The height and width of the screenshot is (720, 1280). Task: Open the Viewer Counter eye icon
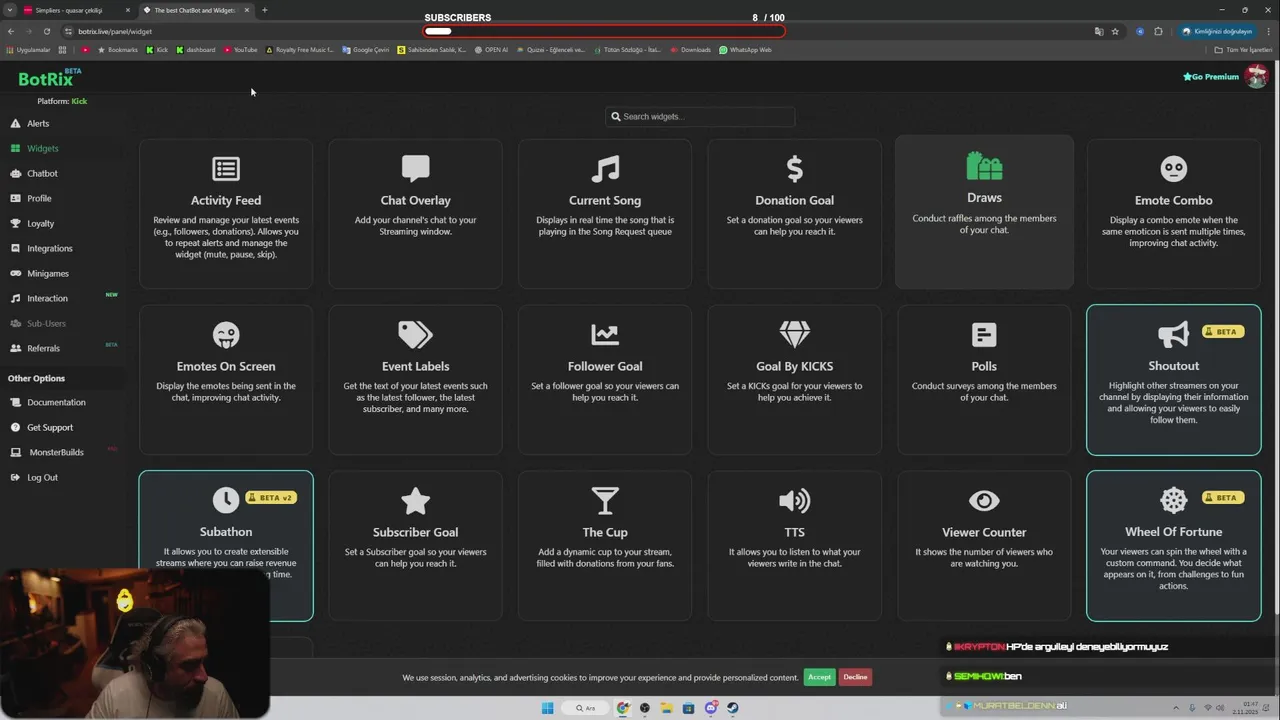coord(984,501)
